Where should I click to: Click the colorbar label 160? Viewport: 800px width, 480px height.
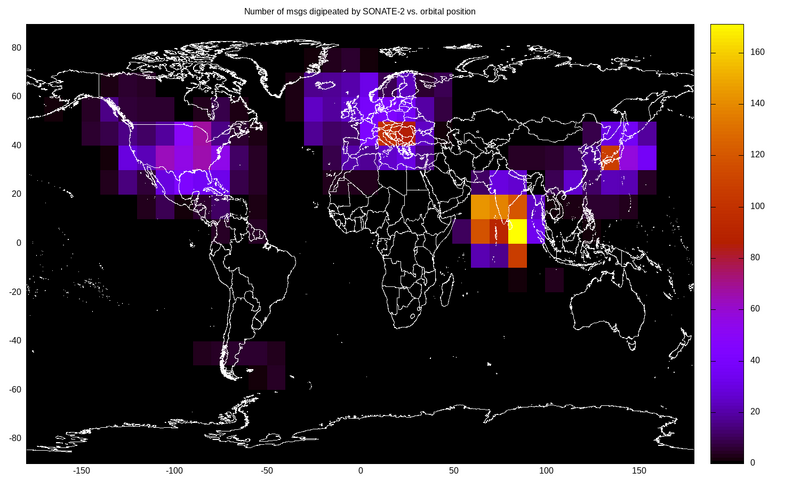pyautogui.click(x=759, y=51)
